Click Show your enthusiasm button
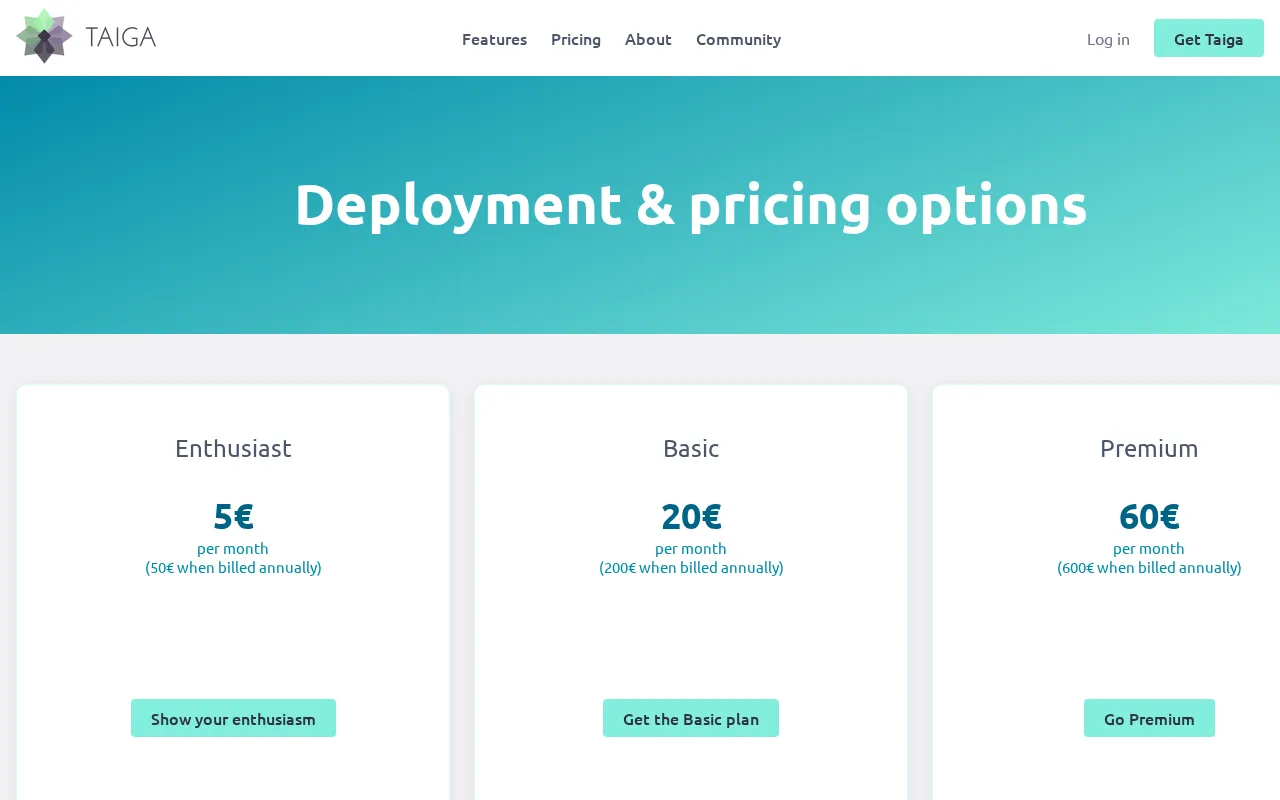1280x800 pixels. pos(233,718)
